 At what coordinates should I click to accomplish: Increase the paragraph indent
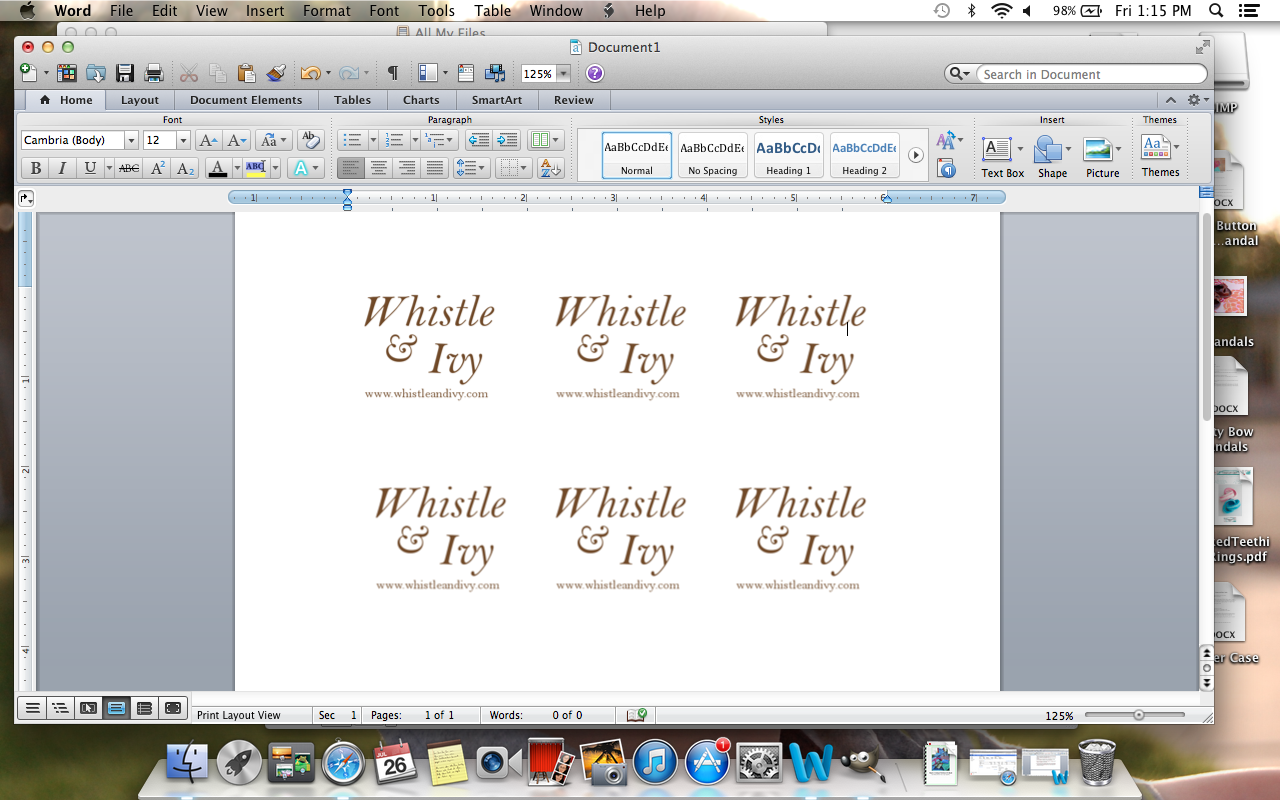coord(507,140)
